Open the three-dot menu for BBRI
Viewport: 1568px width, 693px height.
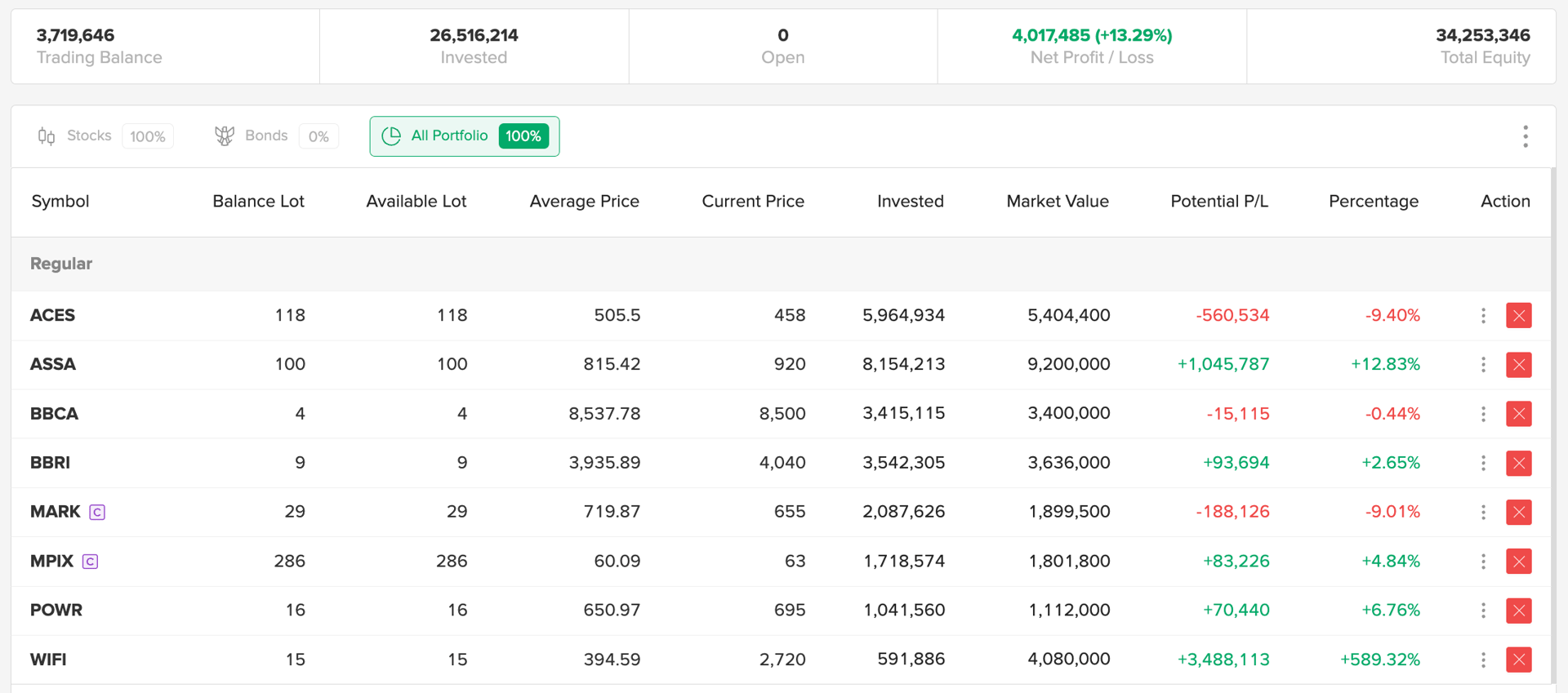1483,463
